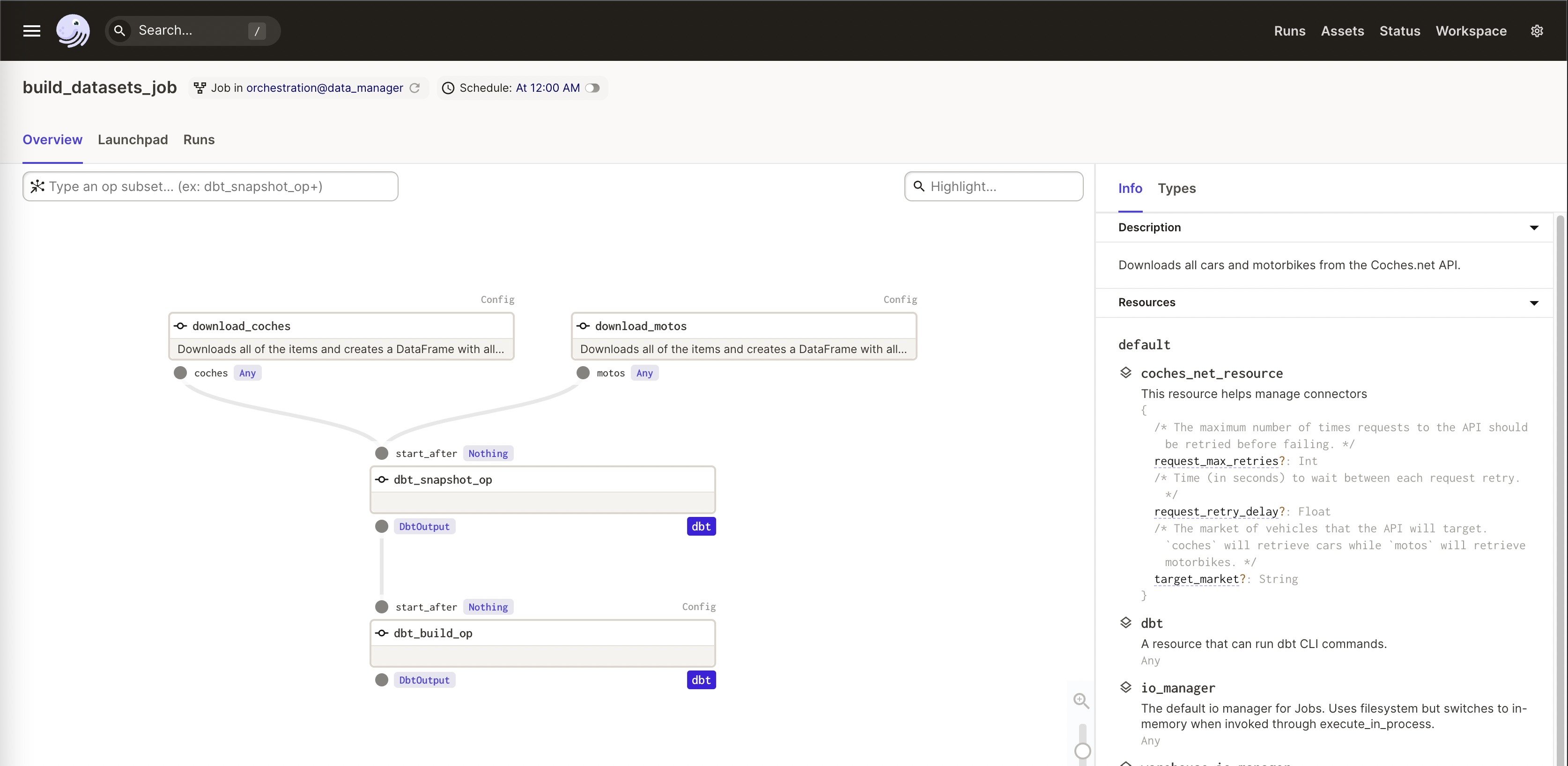
Task: Click the zoom-in magnifier on the graph
Action: point(1081,700)
